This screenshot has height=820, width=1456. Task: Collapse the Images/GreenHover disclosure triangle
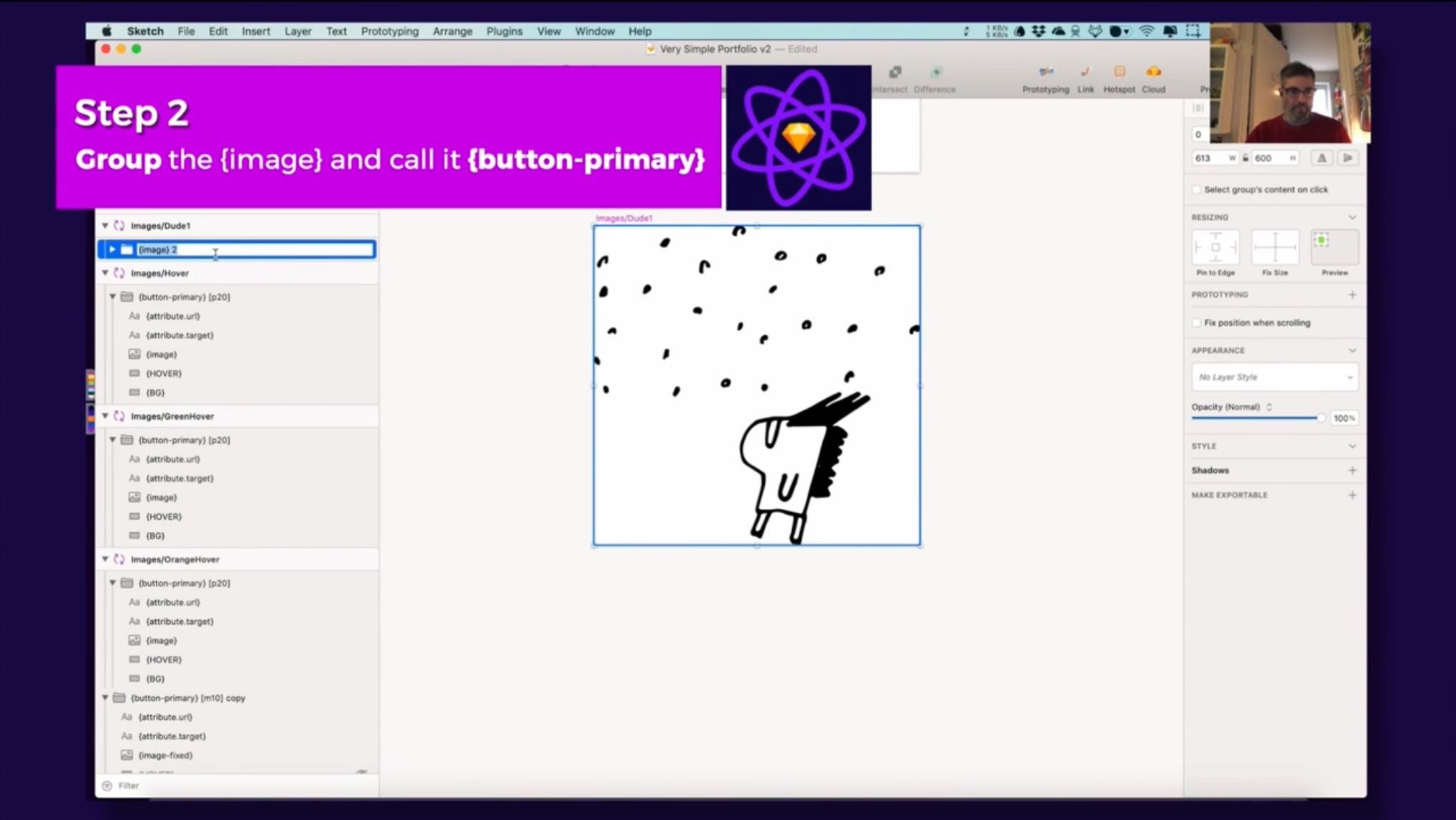click(x=106, y=416)
